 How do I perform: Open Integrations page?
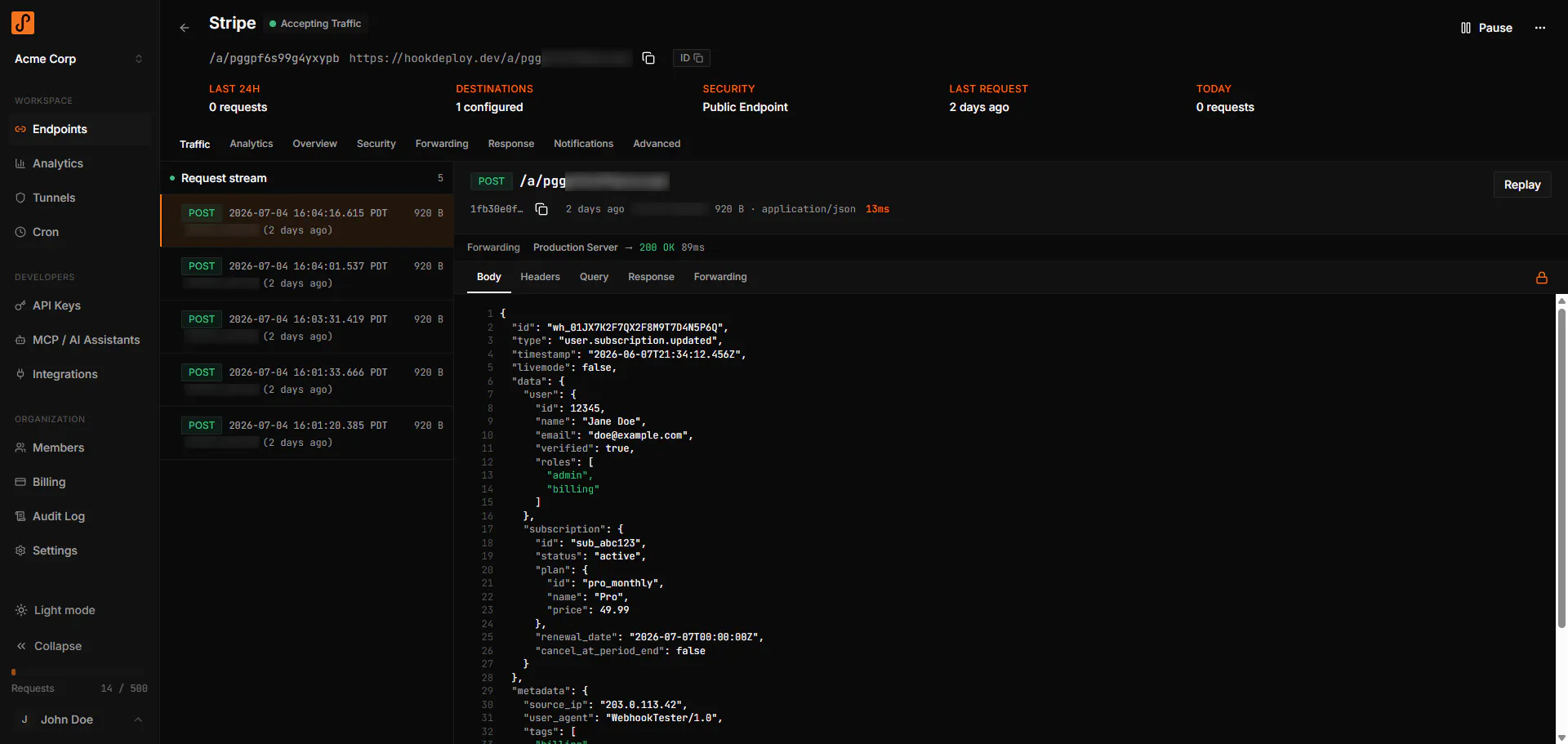[x=79, y=374]
